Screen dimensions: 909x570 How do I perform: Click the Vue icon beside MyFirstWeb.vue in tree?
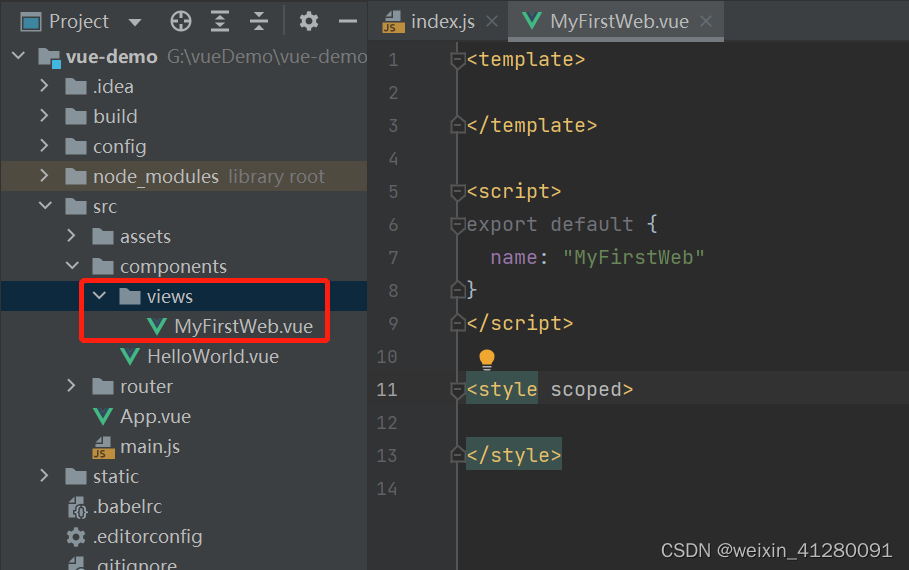point(157,326)
